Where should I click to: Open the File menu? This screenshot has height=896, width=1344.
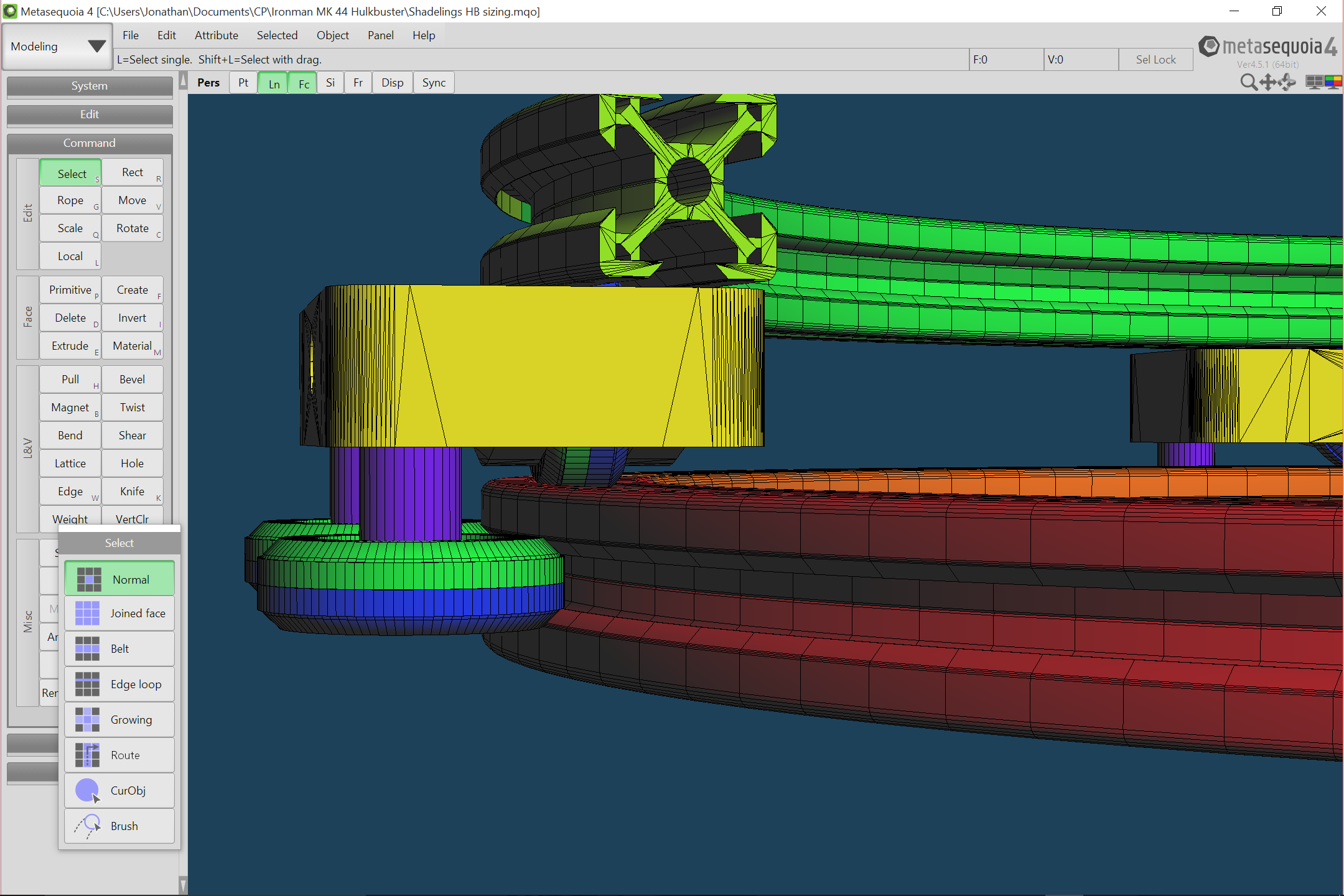click(x=131, y=35)
